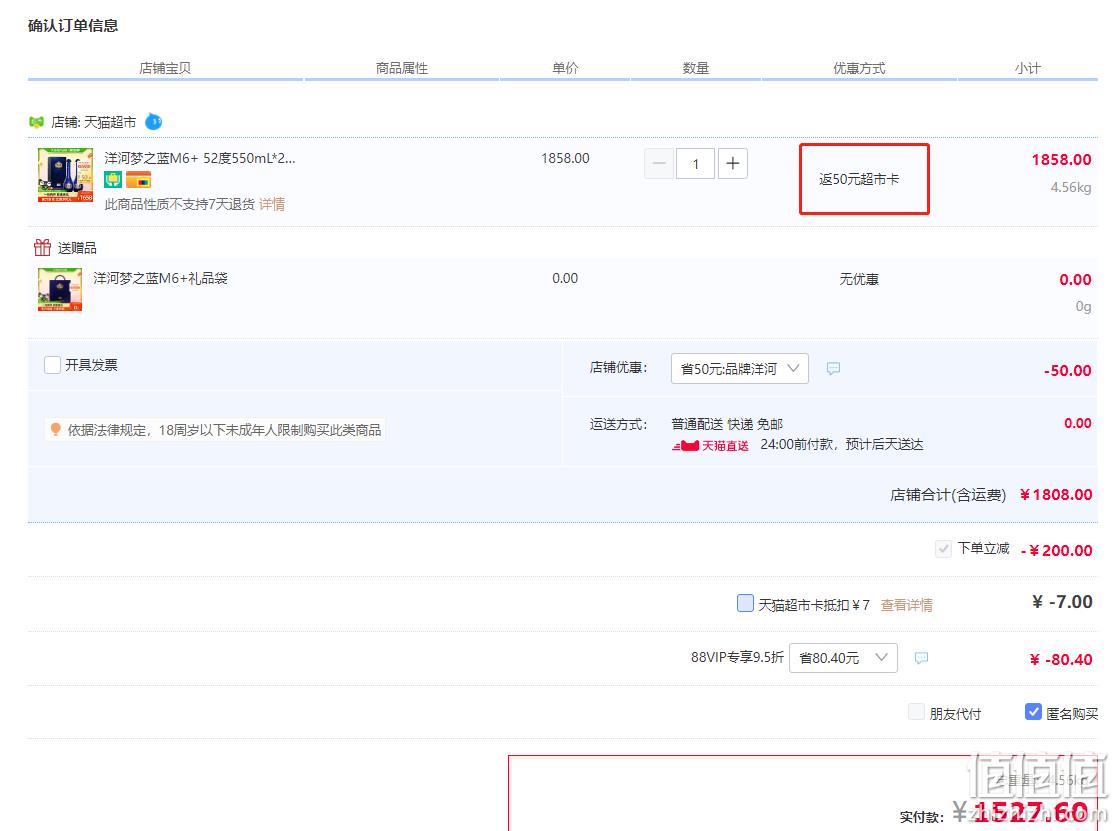Screen dimensions: 1117x831
Task: Open product title 洋河梦之蓝M6+ 52度550mL*2...
Action: (x=199, y=158)
